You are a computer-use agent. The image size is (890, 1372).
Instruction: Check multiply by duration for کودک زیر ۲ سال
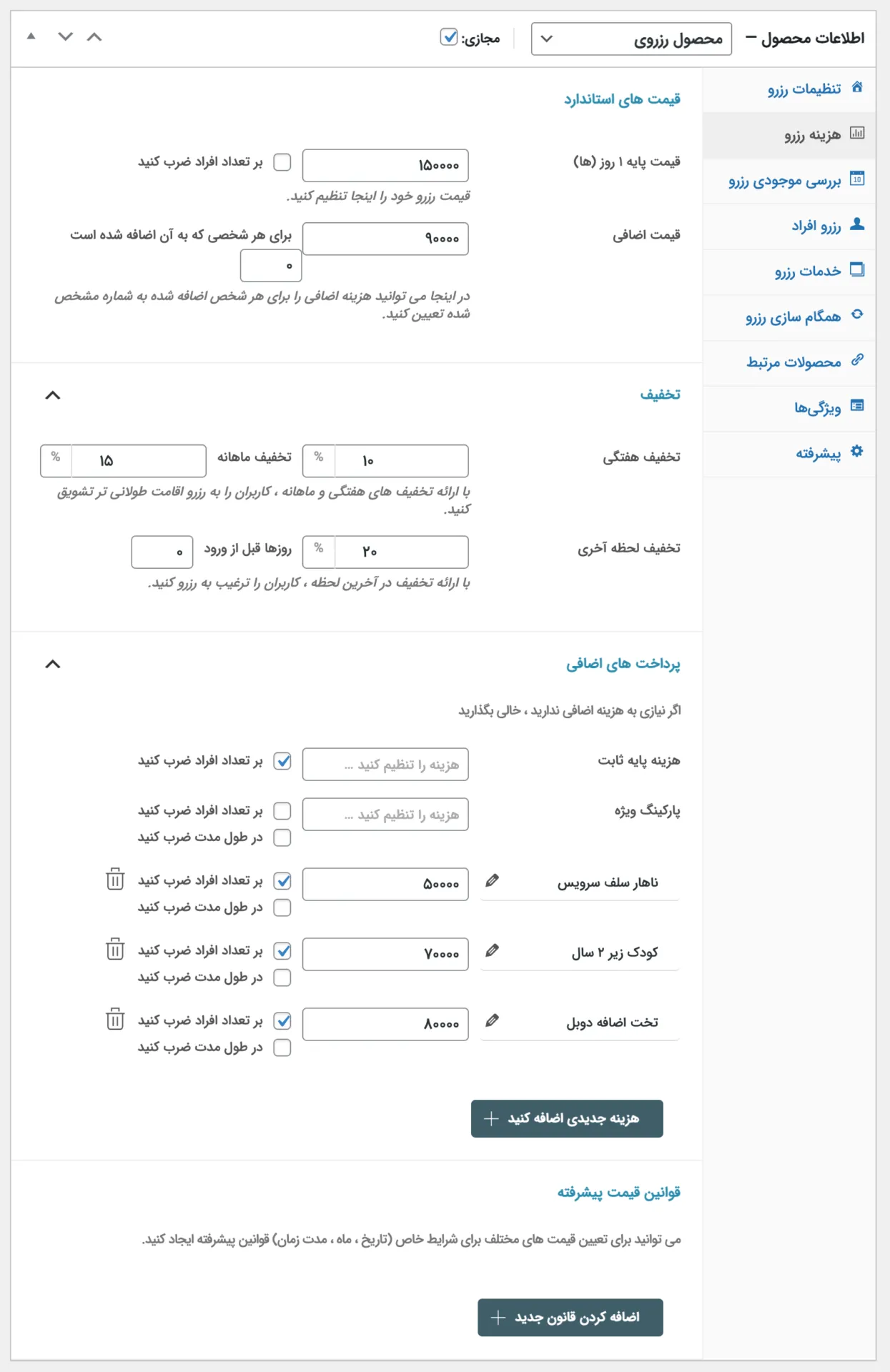tap(282, 978)
